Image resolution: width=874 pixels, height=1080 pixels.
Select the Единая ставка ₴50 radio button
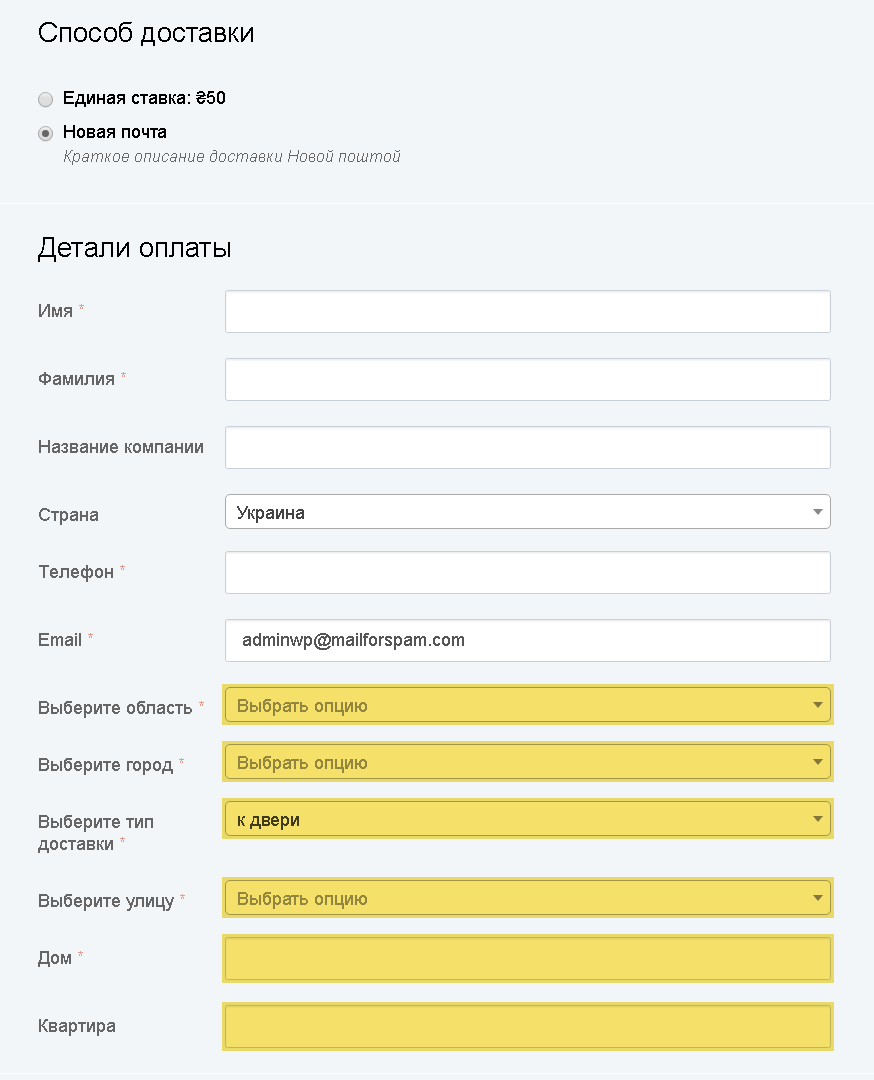45,99
